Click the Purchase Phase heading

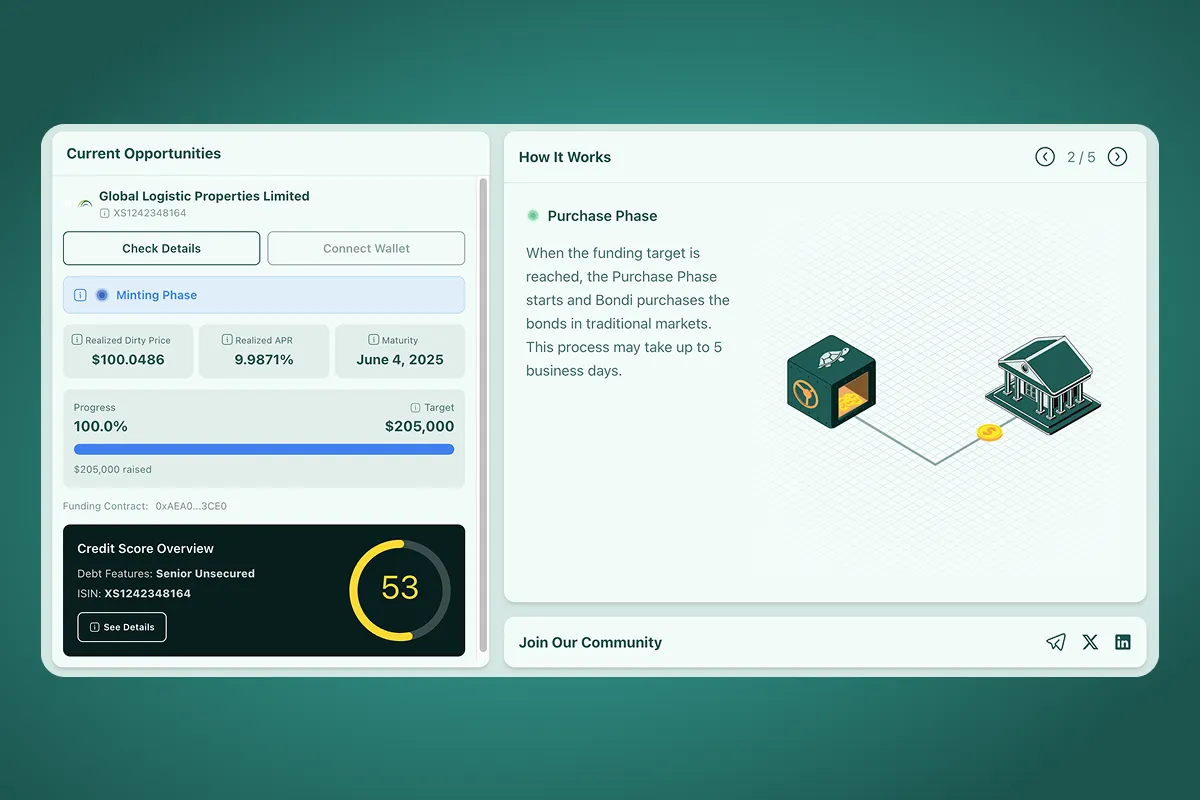click(602, 216)
